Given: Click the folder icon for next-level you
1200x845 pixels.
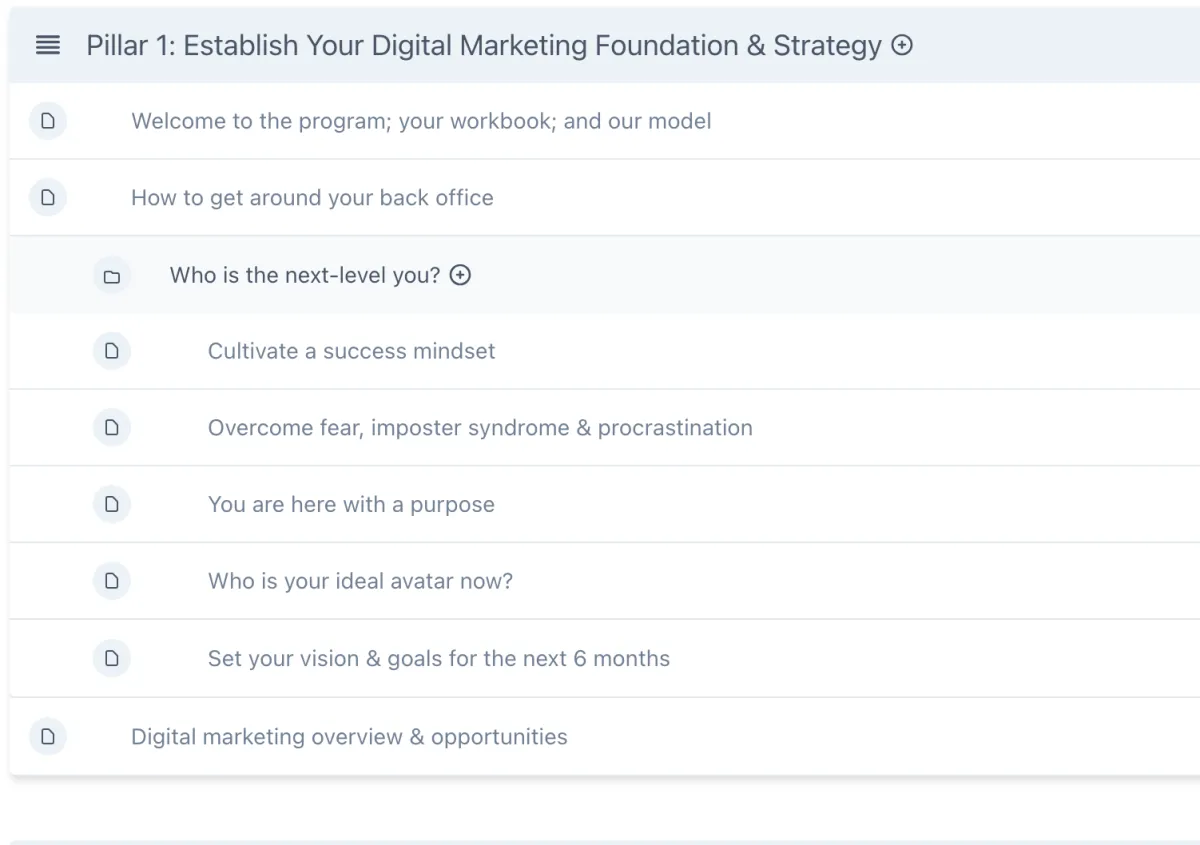Looking at the screenshot, I should (112, 276).
